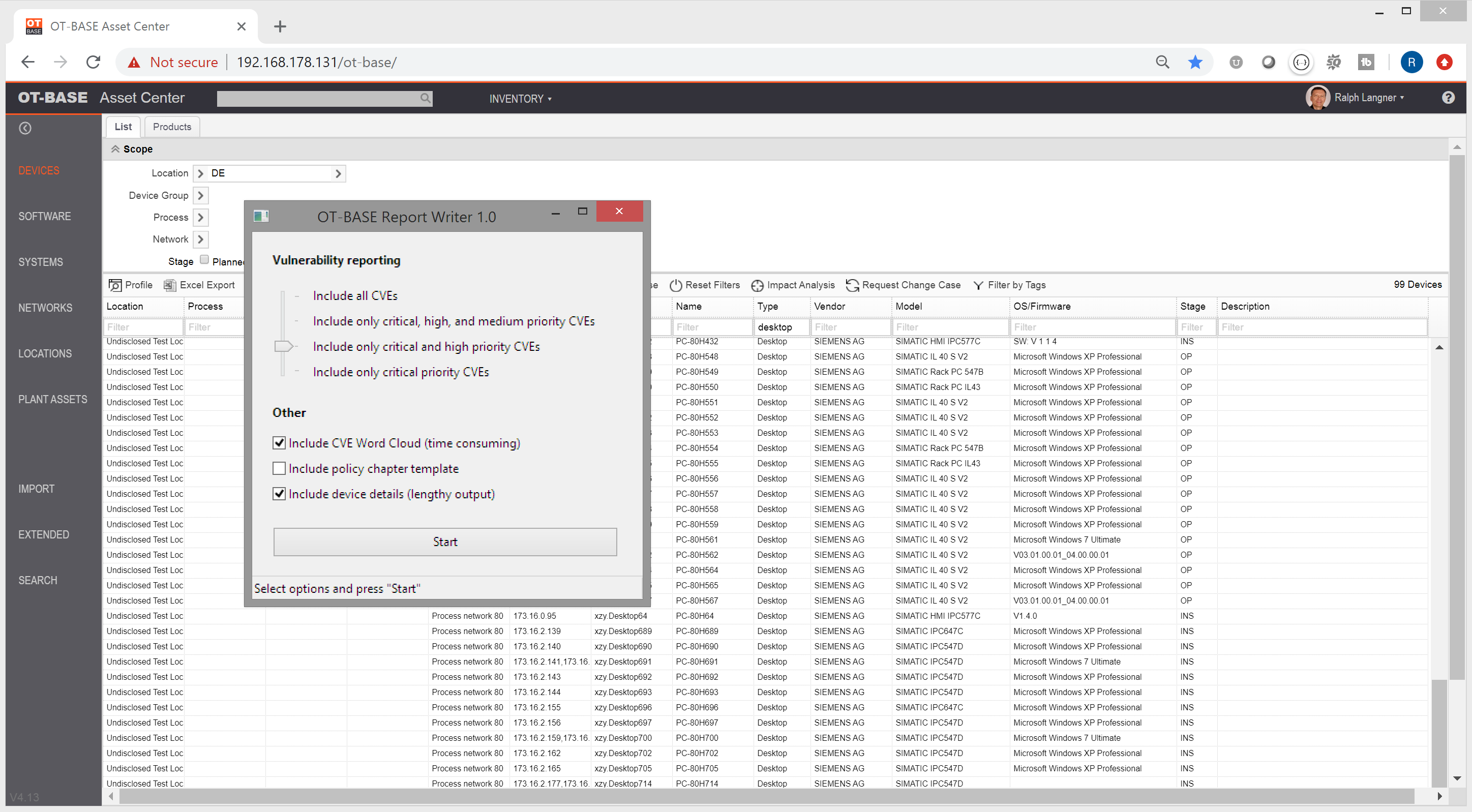Open the Ralph Langner user menu
Viewport: 1472px width, 812px height.
coord(1369,98)
